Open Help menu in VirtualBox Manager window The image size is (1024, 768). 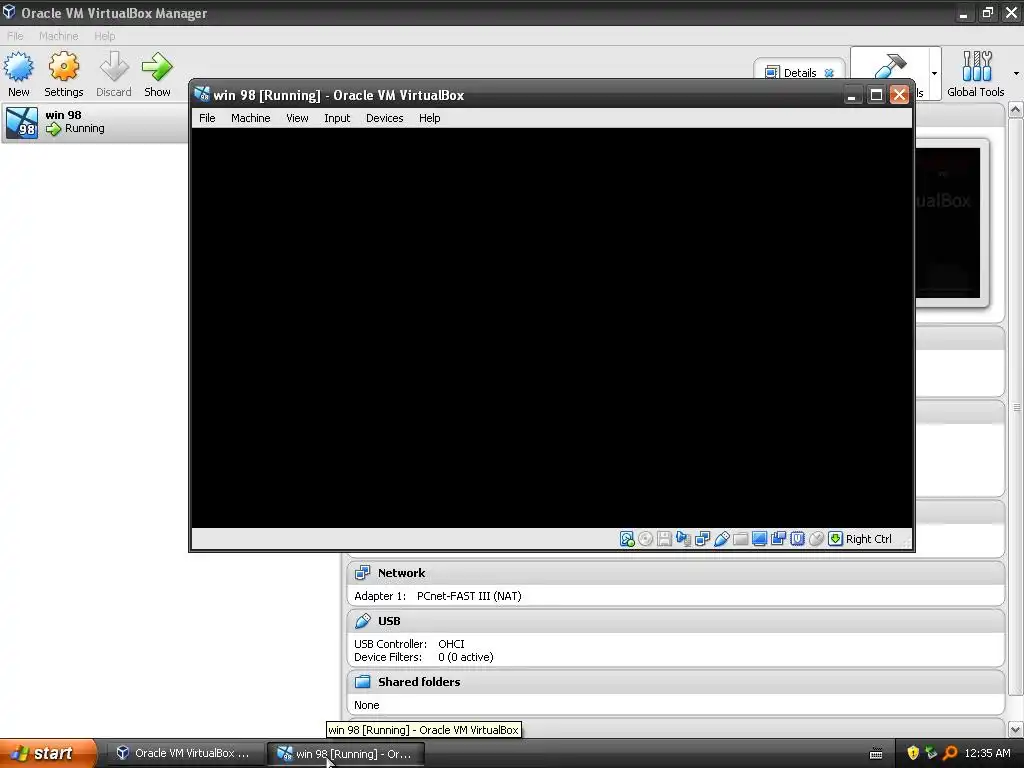(104, 36)
